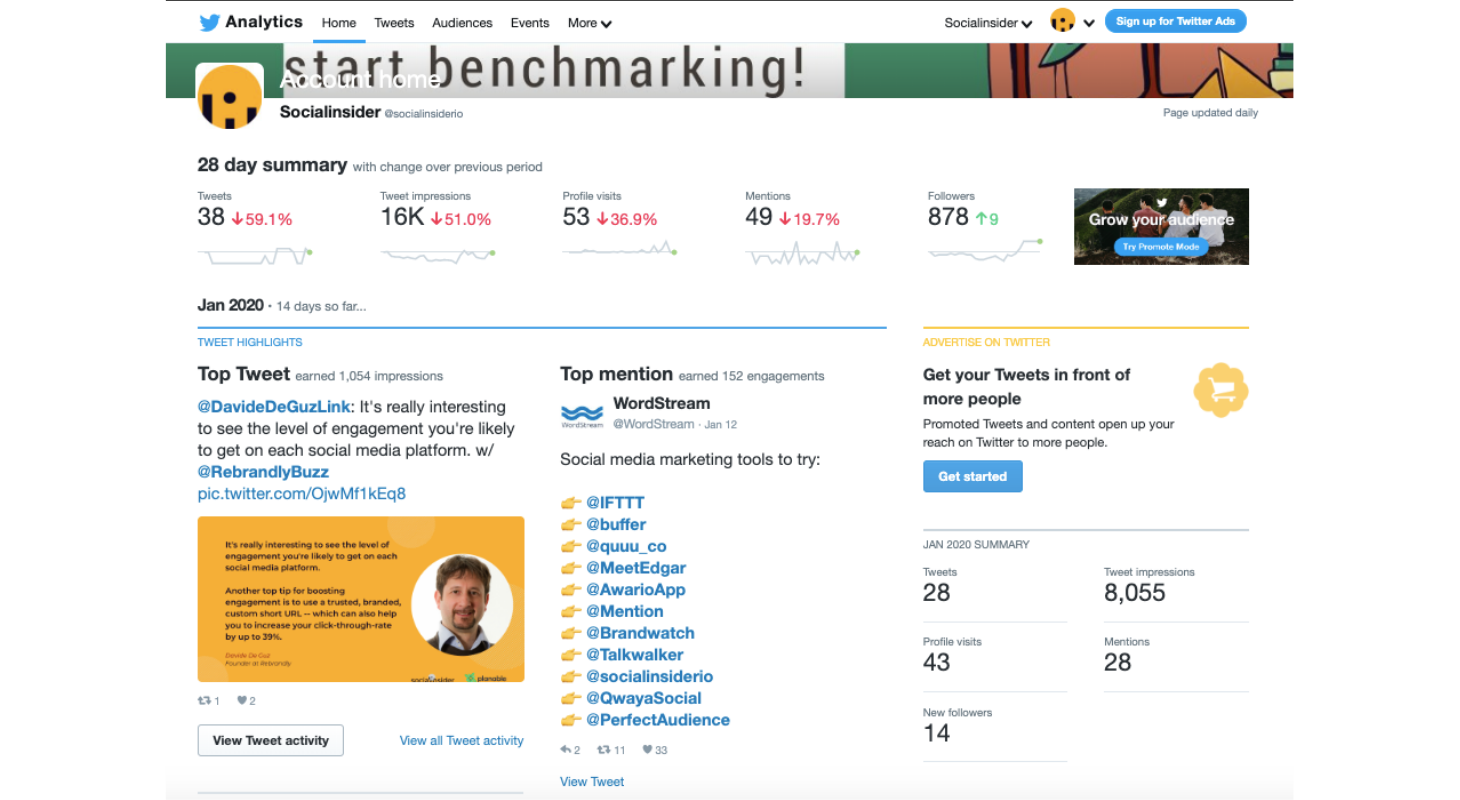
Task: Click the Analytics title
Action: pyautogui.click(x=264, y=22)
